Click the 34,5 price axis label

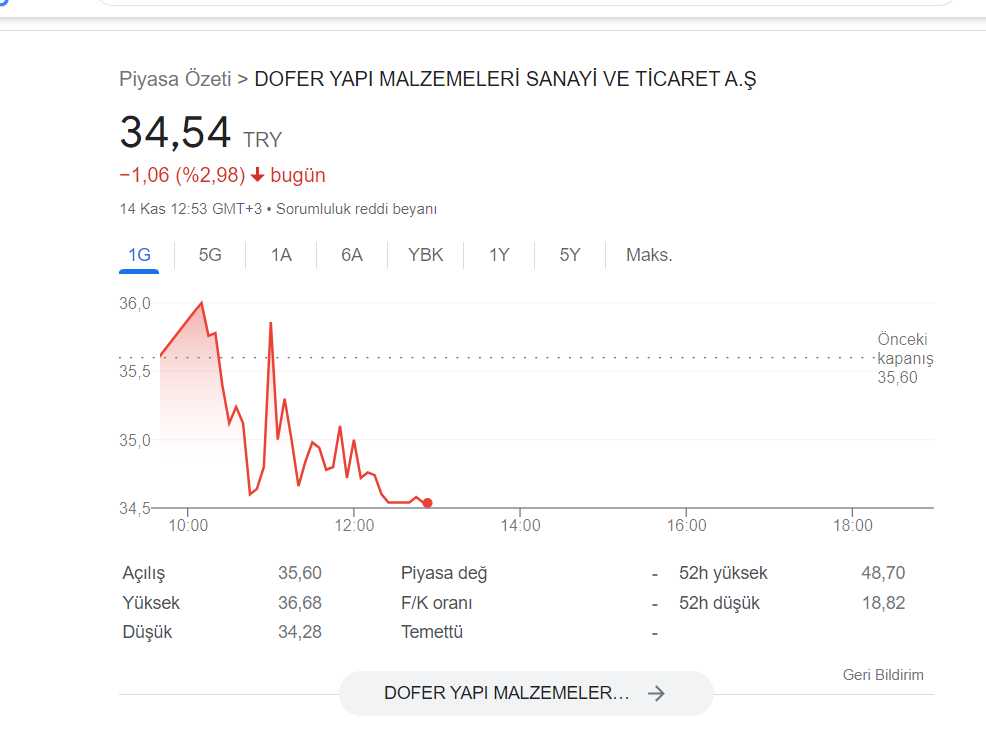pyautogui.click(x=135, y=508)
